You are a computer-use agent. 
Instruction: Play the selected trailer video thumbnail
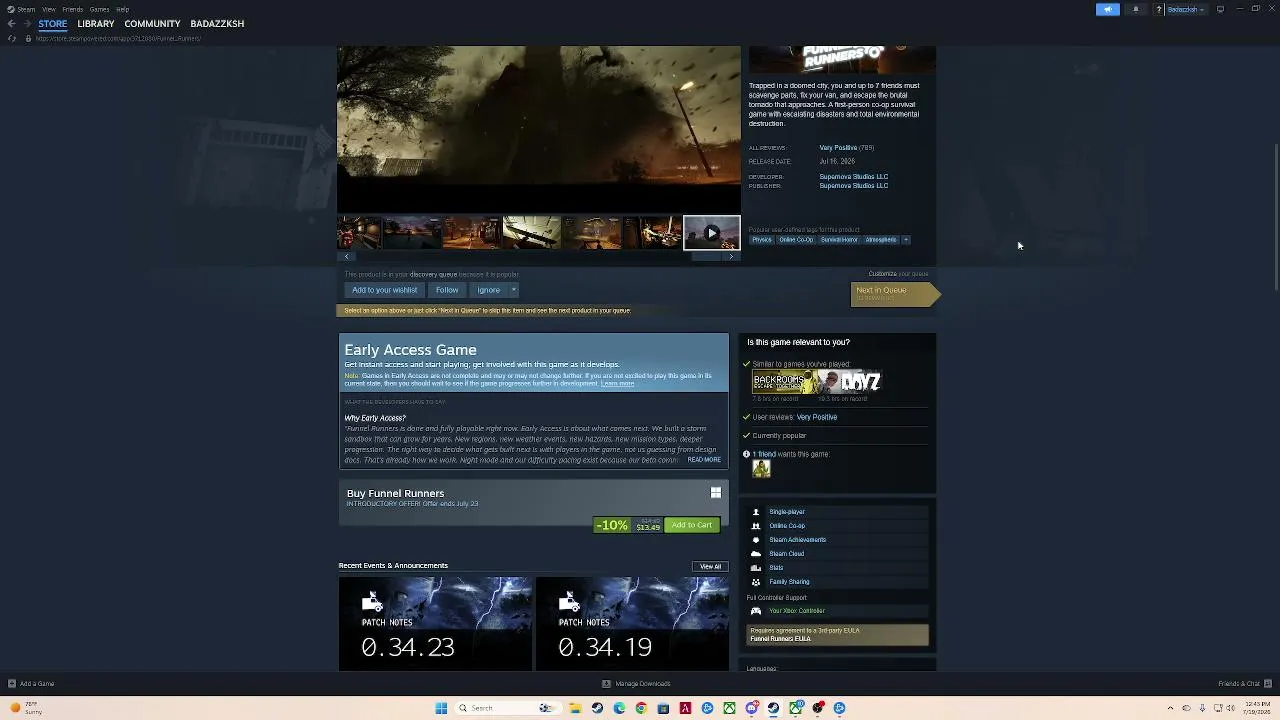tap(712, 233)
